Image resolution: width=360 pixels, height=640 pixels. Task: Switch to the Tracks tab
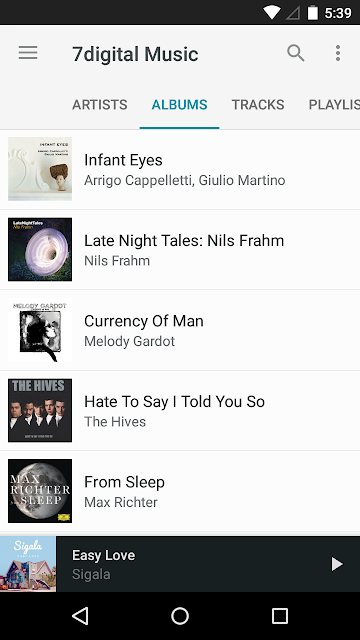pos(258,105)
